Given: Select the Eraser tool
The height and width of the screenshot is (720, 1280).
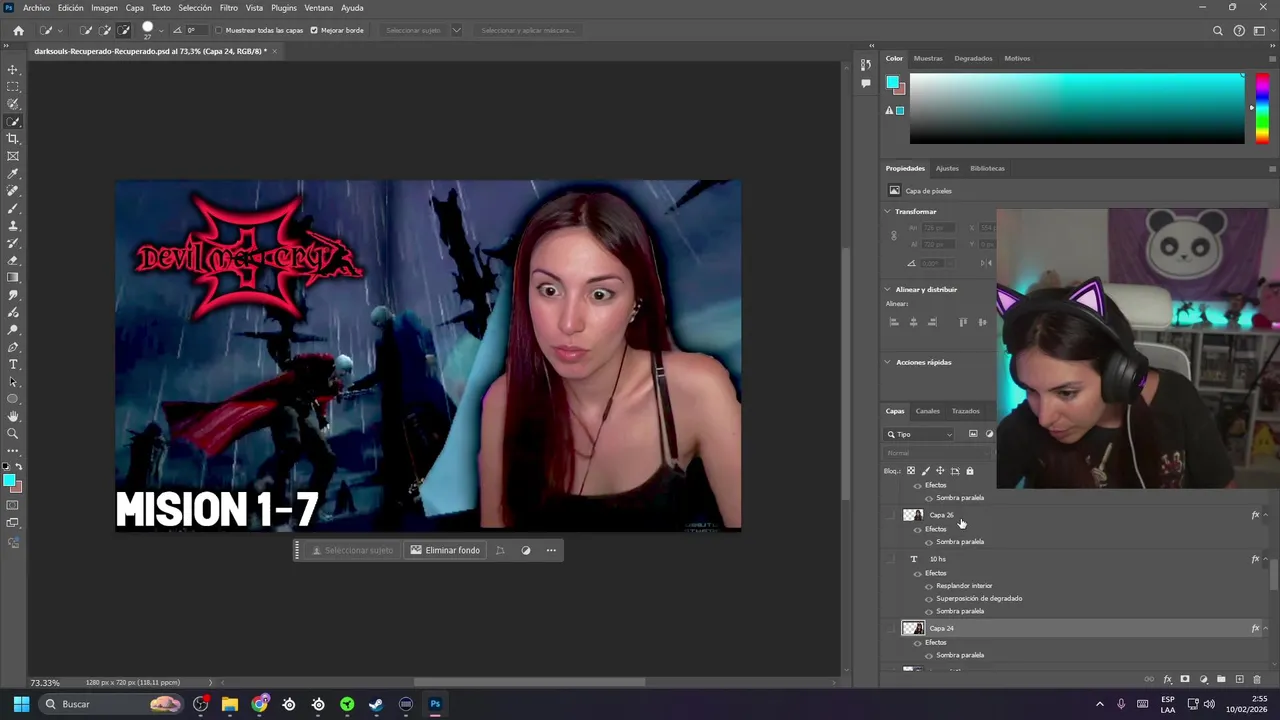Looking at the screenshot, I should coord(13,260).
